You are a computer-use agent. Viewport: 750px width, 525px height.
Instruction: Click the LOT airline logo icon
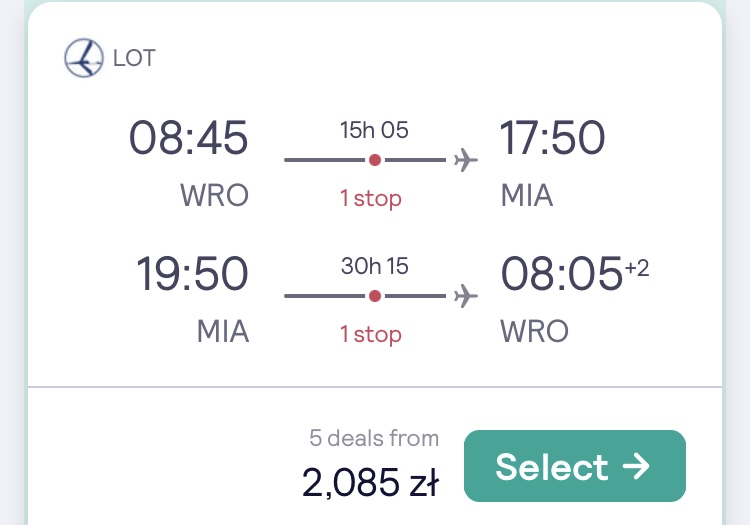click(x=84, y=58)
